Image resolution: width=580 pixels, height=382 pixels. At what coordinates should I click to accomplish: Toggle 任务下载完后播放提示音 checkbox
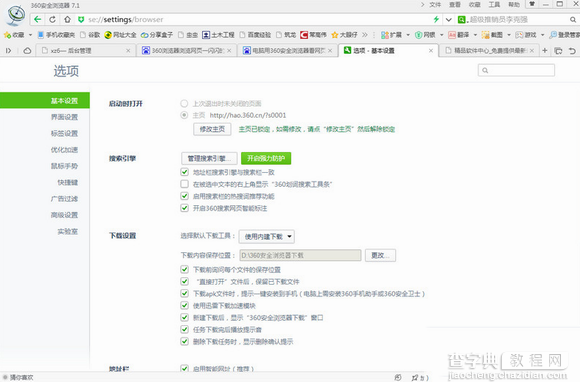[x=184, y=329]
